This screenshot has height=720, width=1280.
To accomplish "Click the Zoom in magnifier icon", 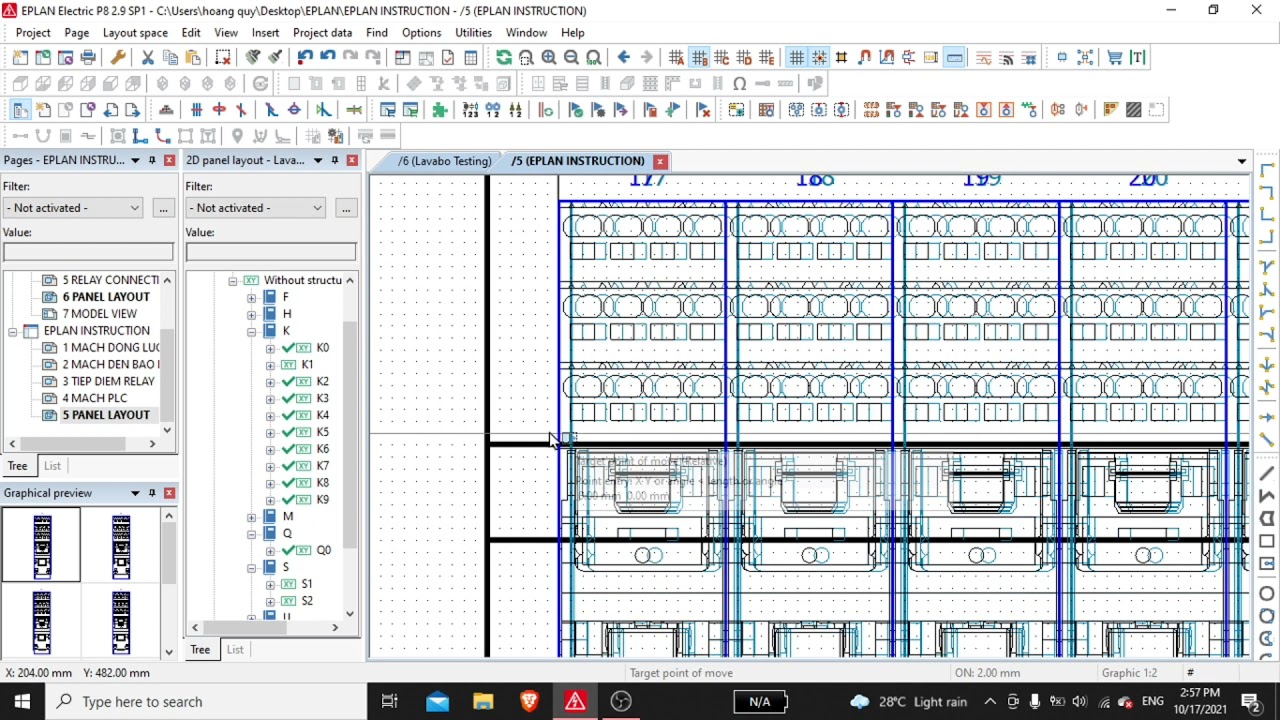I will 548,58.
